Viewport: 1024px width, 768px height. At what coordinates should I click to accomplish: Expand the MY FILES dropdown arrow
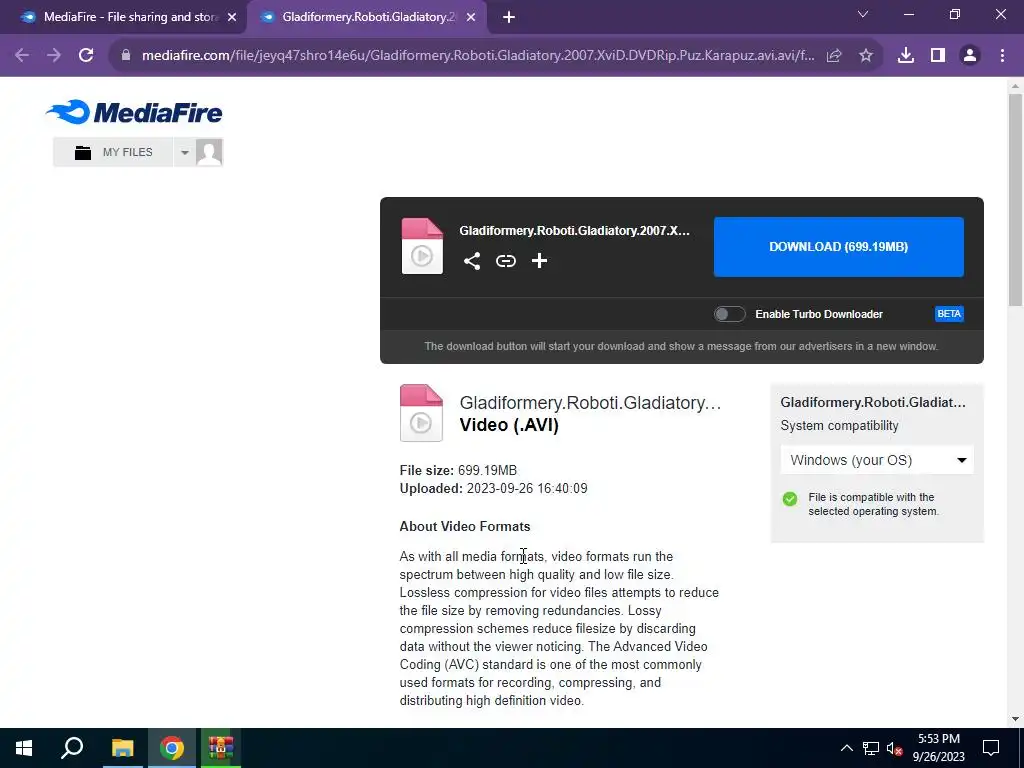click(184, 152)
